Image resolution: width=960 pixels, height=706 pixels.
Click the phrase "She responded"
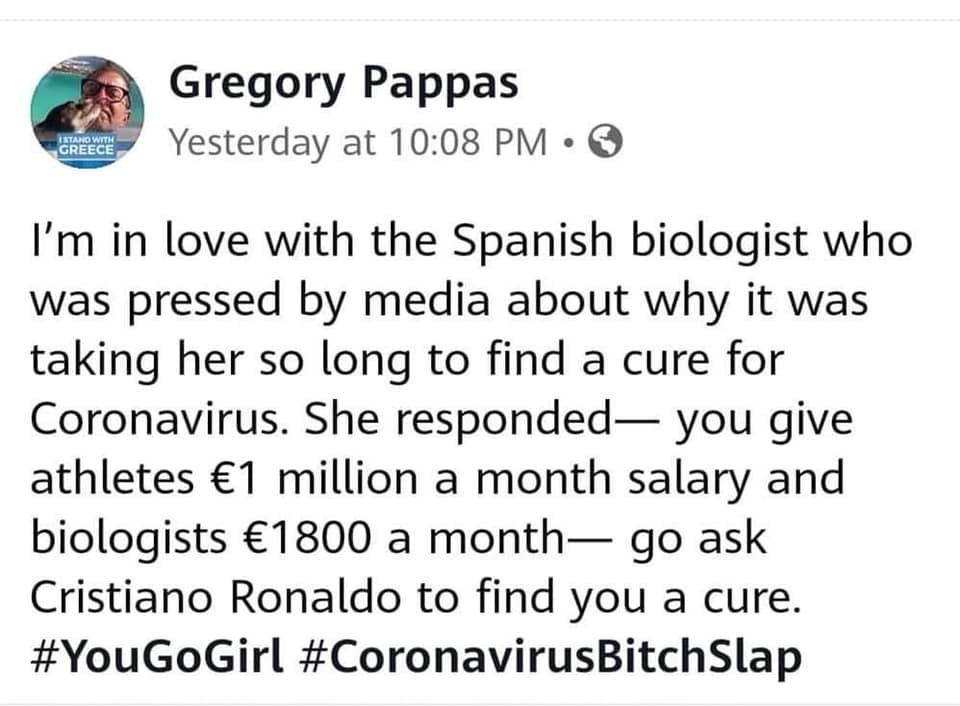coord(457,420)
